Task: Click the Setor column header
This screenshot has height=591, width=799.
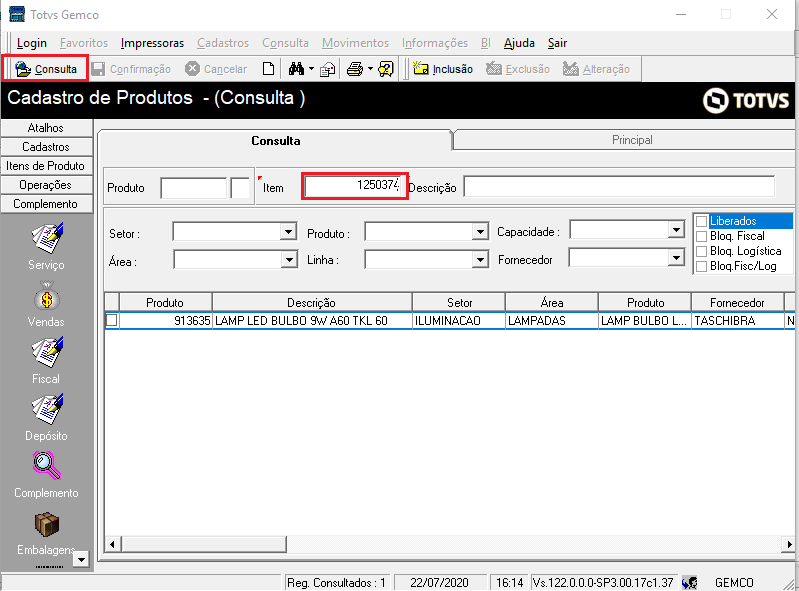Action: click(459, 303)
